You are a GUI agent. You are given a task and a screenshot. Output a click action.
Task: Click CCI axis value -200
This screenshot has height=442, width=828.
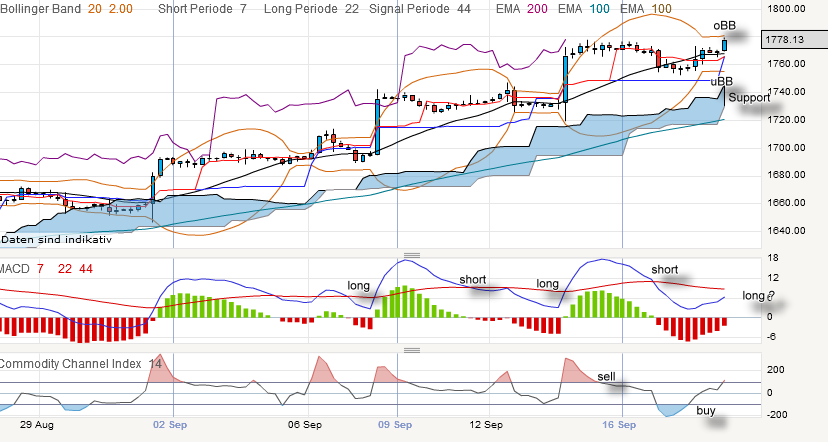point(777,415)
